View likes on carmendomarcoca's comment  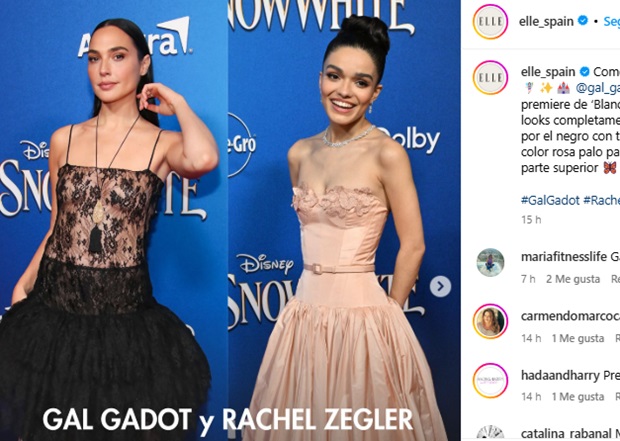click(578, 339)
